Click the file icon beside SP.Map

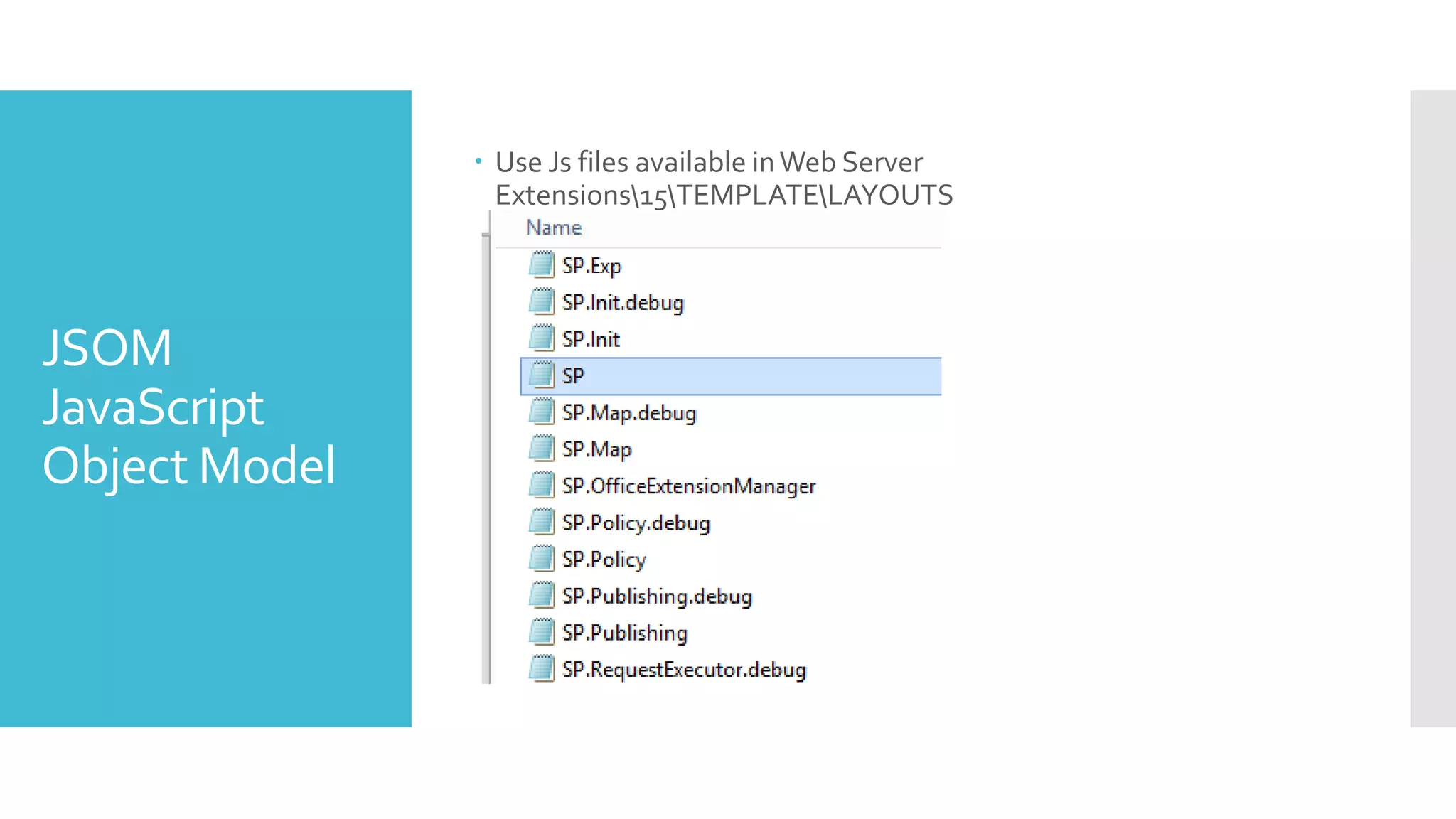click(542, 449)
